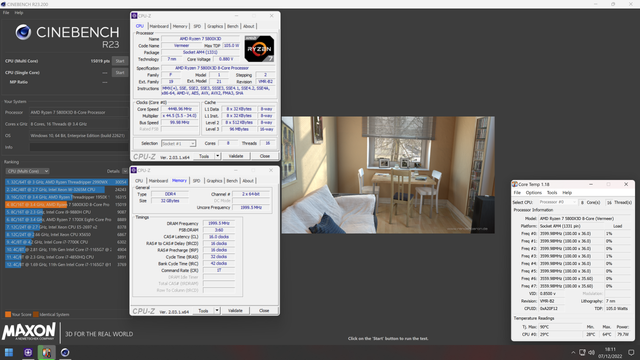Screen dimensions: 640x360
Task: Expand Tools dropdown arrow in bottom CPU-Z
Action: pyautogui.click(x=217, y=311)
